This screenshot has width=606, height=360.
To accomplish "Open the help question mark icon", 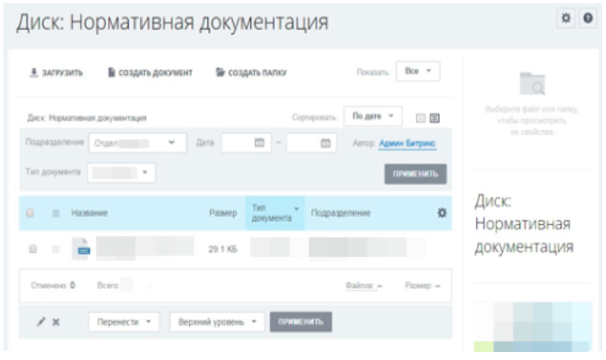I will 588,18.
